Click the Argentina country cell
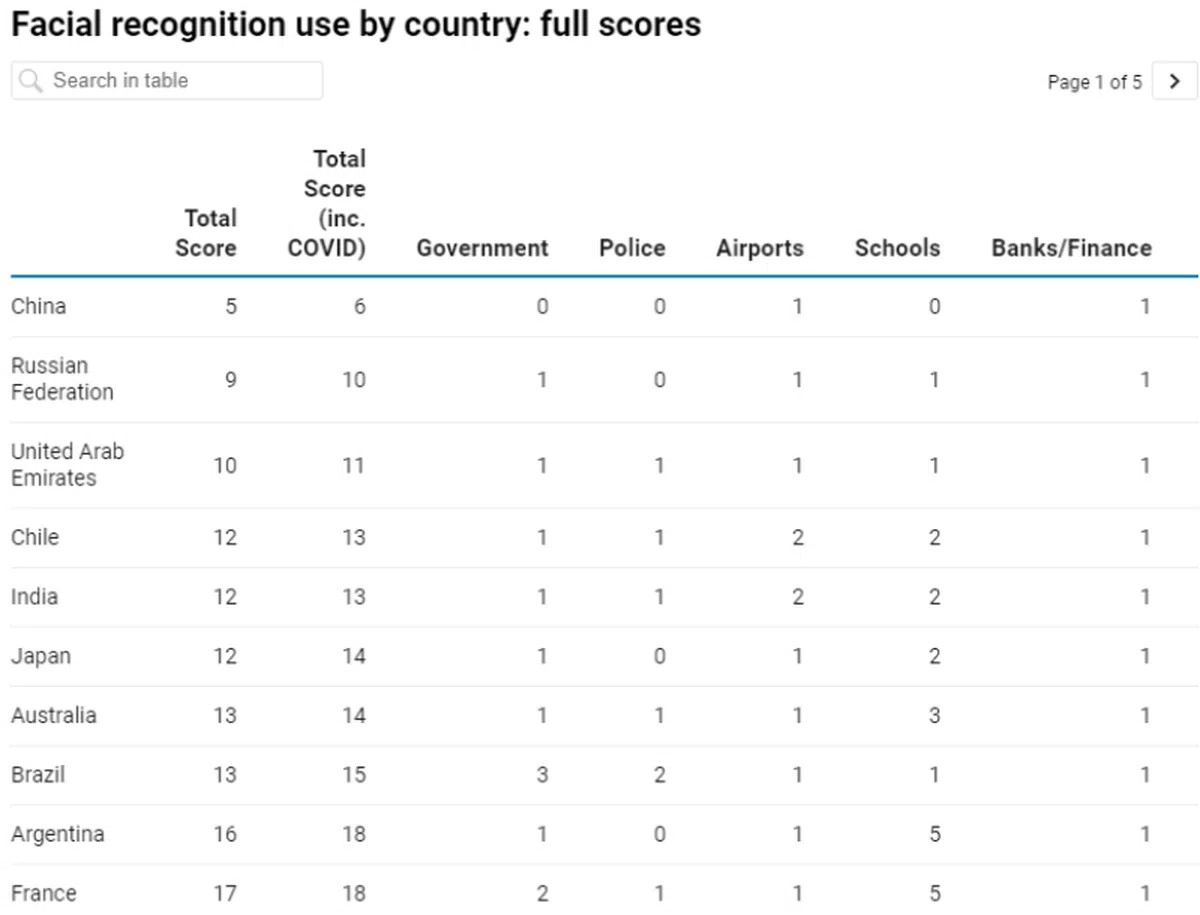The height and width of the screenshot is (915, 1200). (x=57, y=834)
